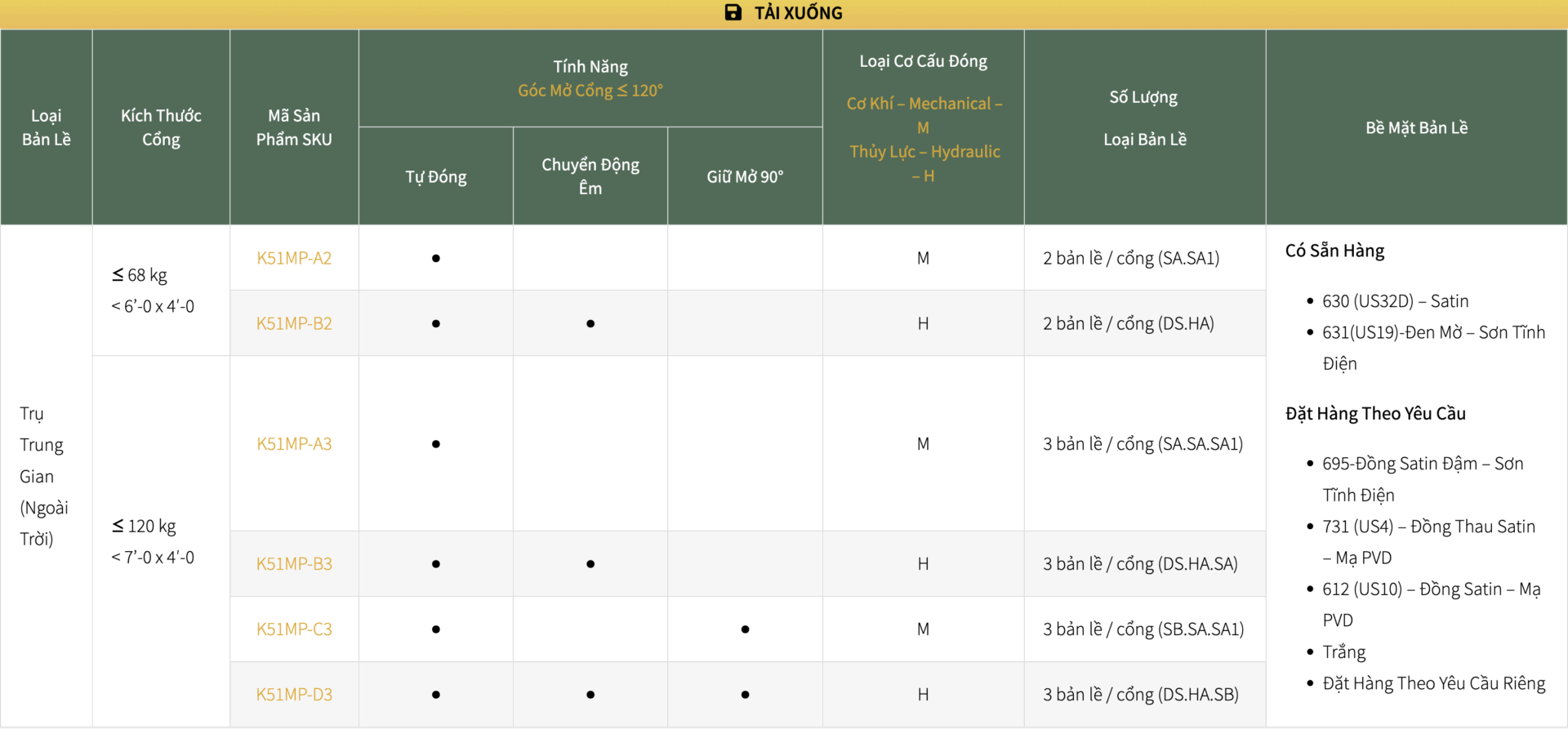
Task: Open the K51MP-B2 product link
Action: 294,323
